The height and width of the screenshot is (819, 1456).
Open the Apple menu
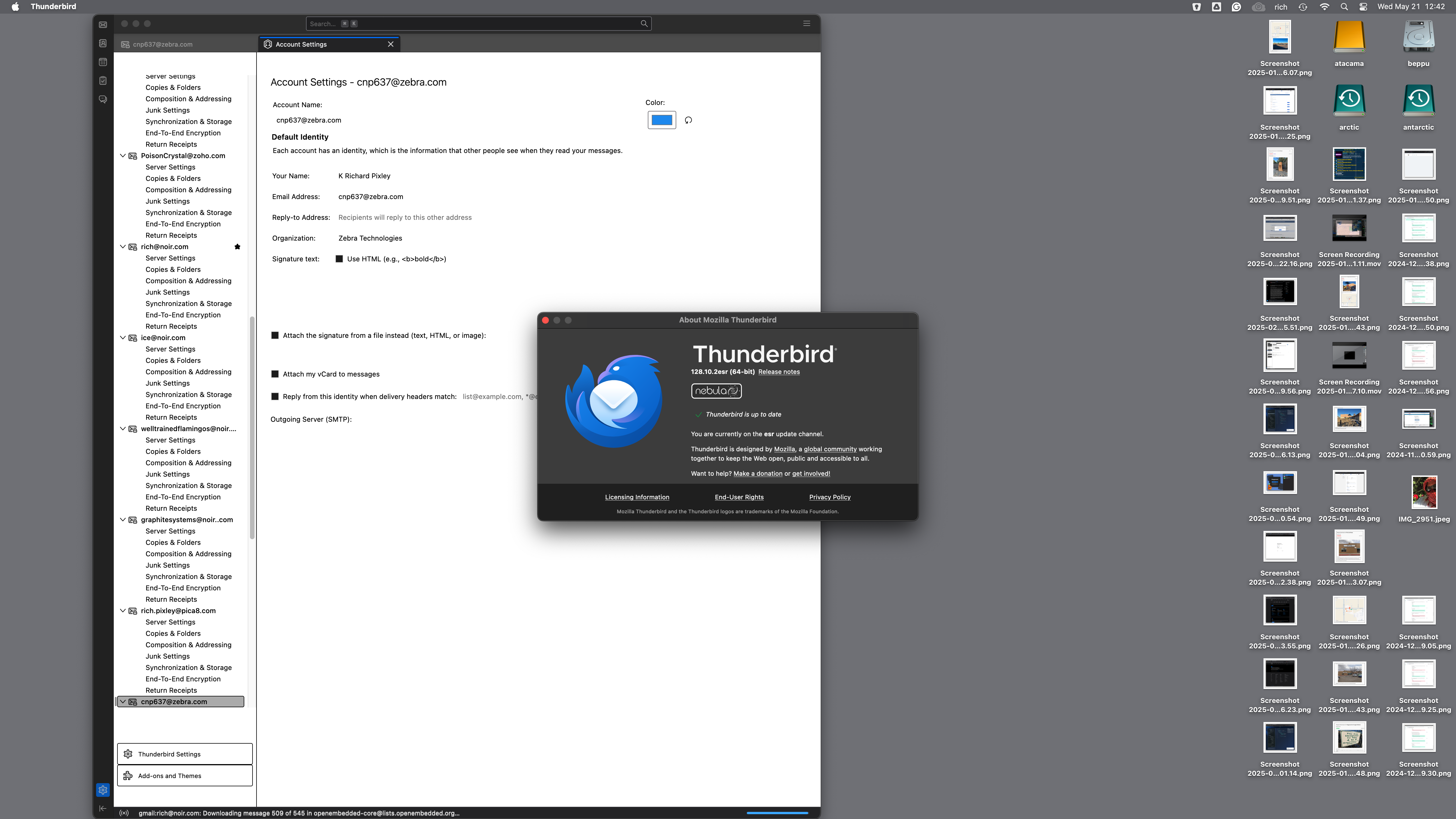click(x=15, y=7)
